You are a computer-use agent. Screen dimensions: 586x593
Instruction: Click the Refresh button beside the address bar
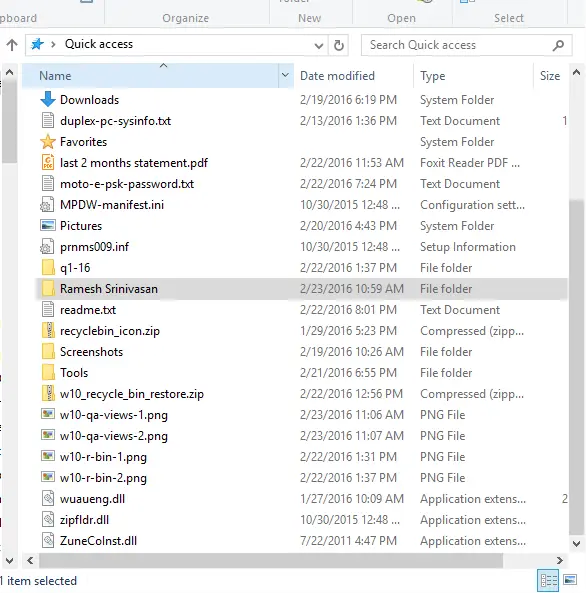point(339,45)
